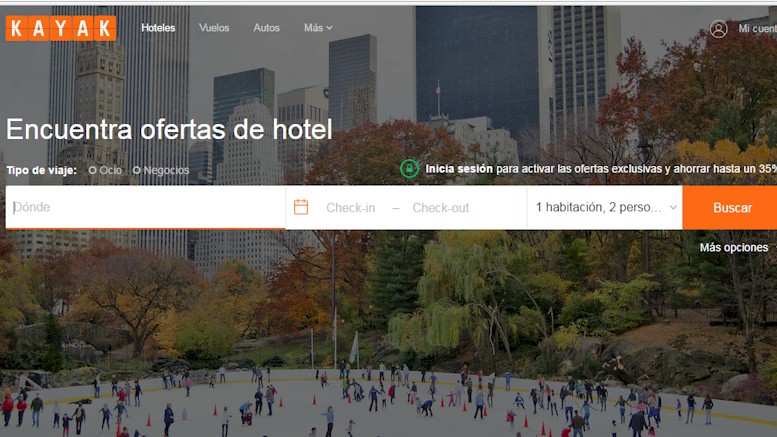The height and width of the screenshot is (437, 777).
Task: Expand the Más navigation menu
Action: coord(318,28)
